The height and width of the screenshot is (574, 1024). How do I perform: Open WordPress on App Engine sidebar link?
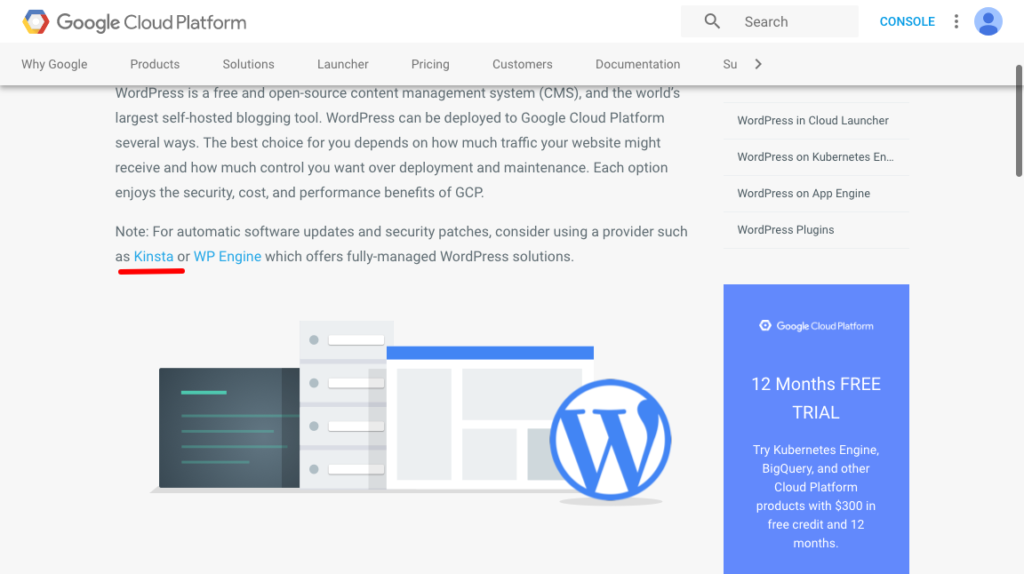coord(804,193)
